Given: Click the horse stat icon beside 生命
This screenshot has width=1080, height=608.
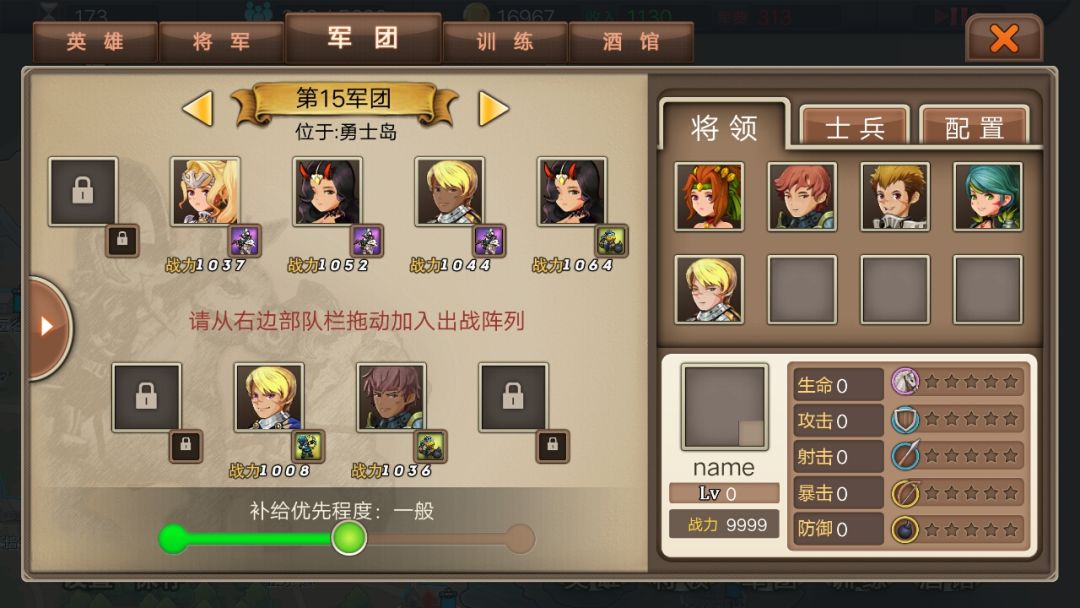Looking at the screenshot, I should [905, 381].
